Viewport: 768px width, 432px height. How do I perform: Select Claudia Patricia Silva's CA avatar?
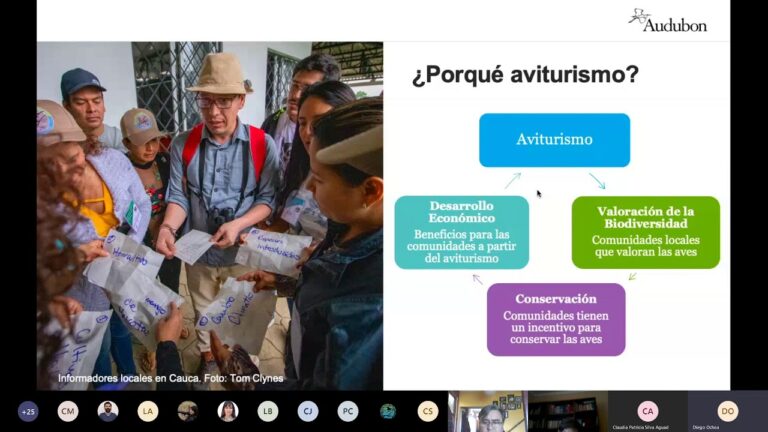648,411
